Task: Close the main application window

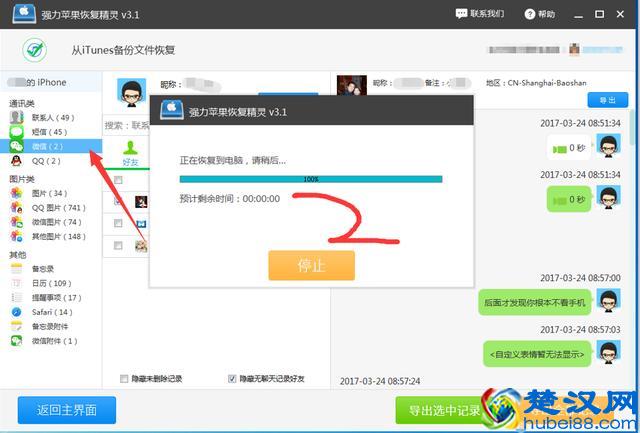Action: click(x=620, y=14)
